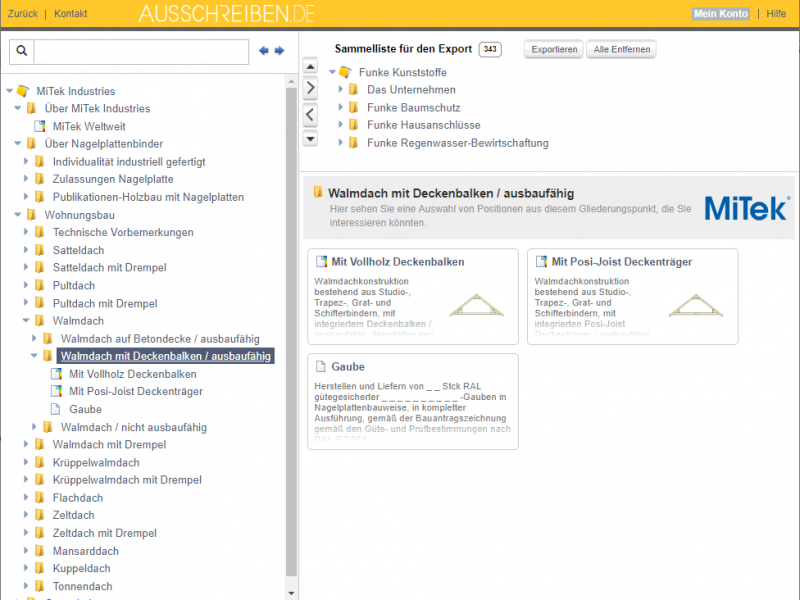Click the 343 export count badge

[x=490, y=49]
